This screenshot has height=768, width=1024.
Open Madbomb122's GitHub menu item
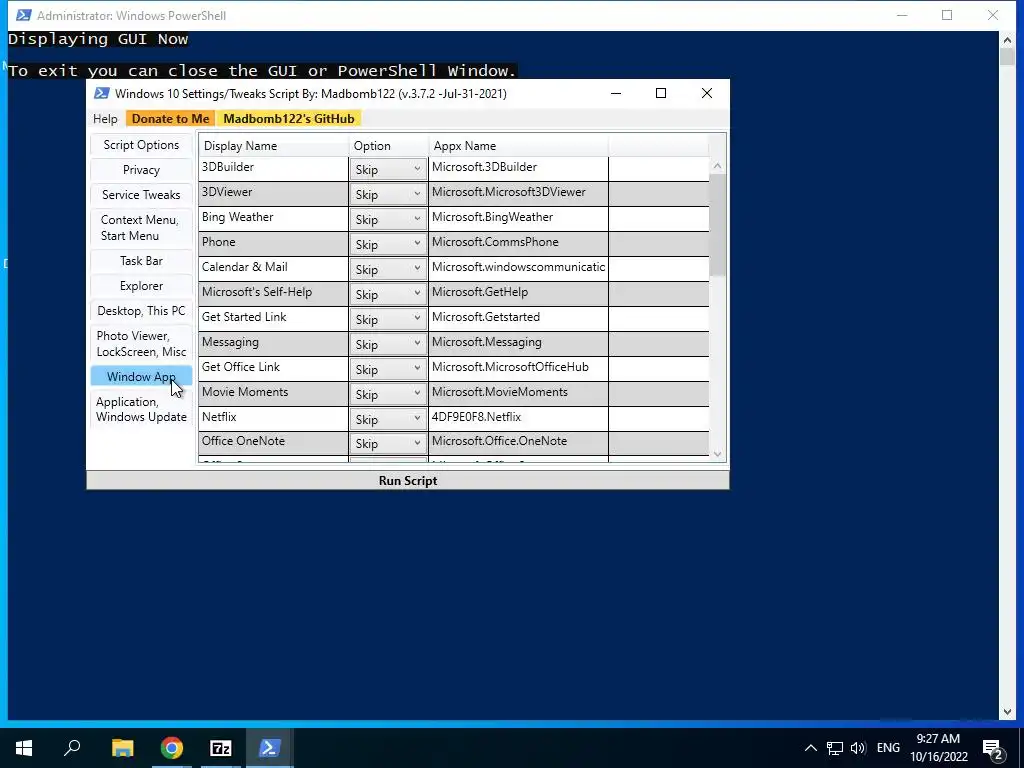289,119
